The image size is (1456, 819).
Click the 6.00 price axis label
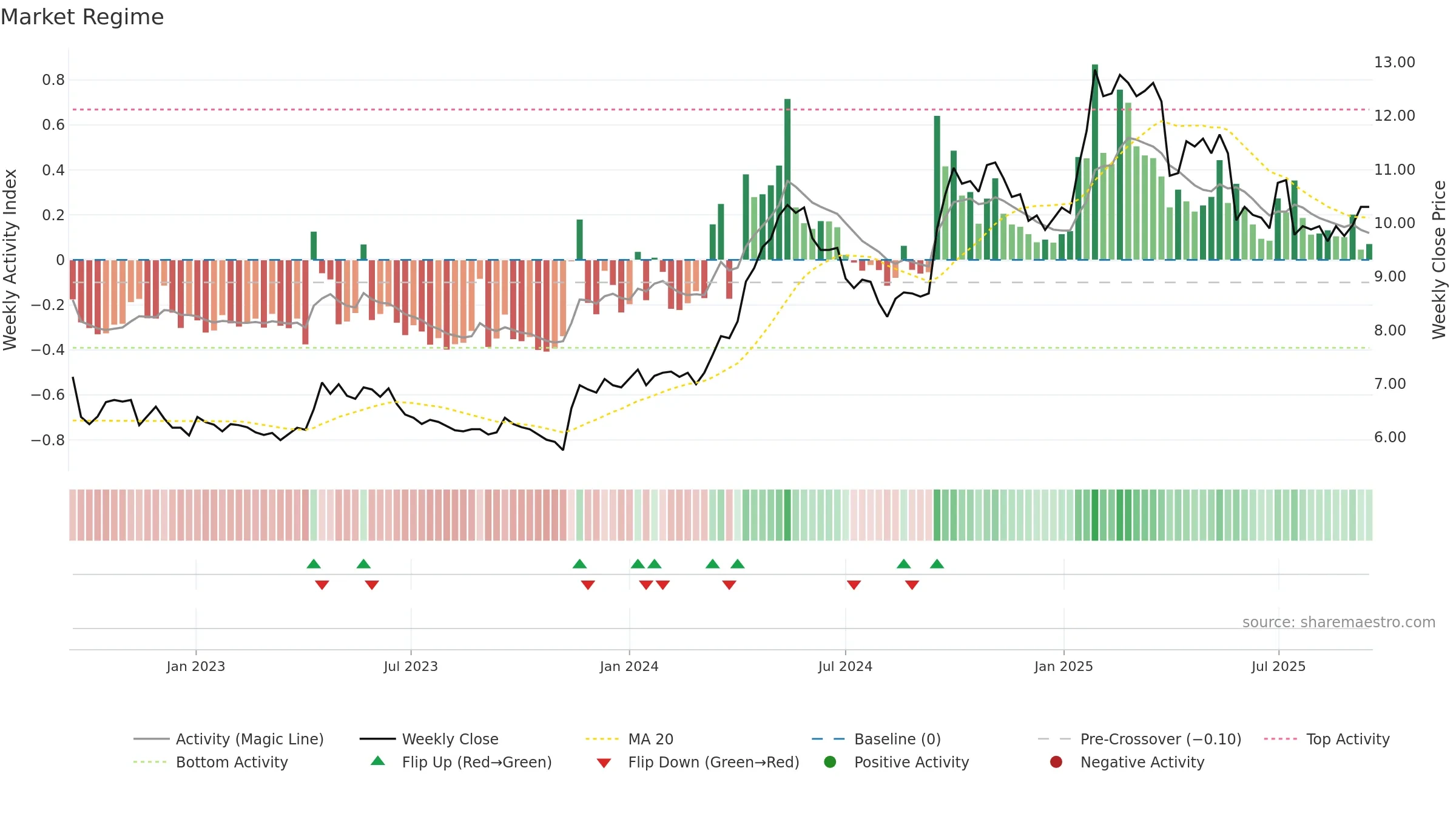1390,437
